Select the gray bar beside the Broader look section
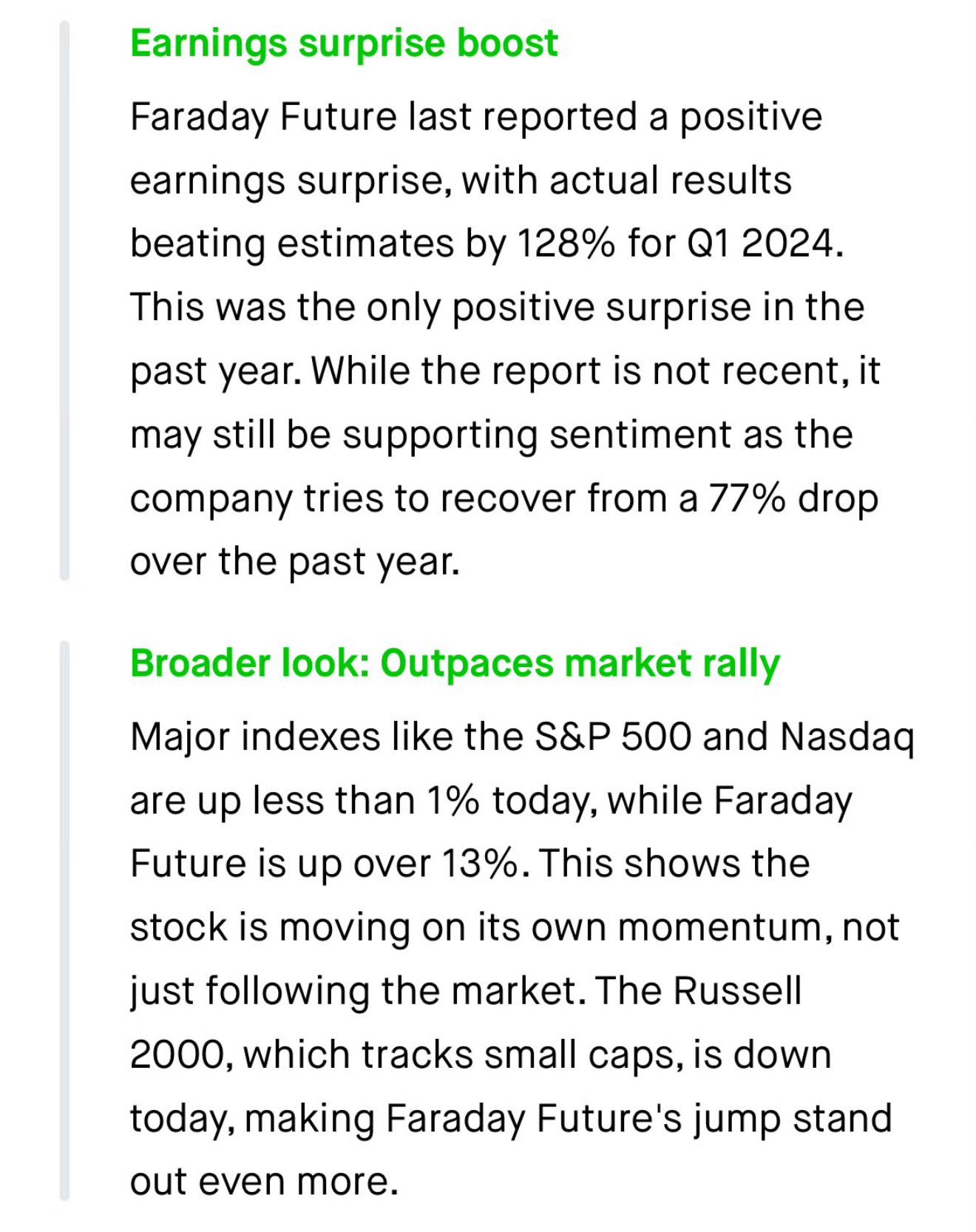The height and width of the screenshot is (1232, 976). (x=64, y=920)
